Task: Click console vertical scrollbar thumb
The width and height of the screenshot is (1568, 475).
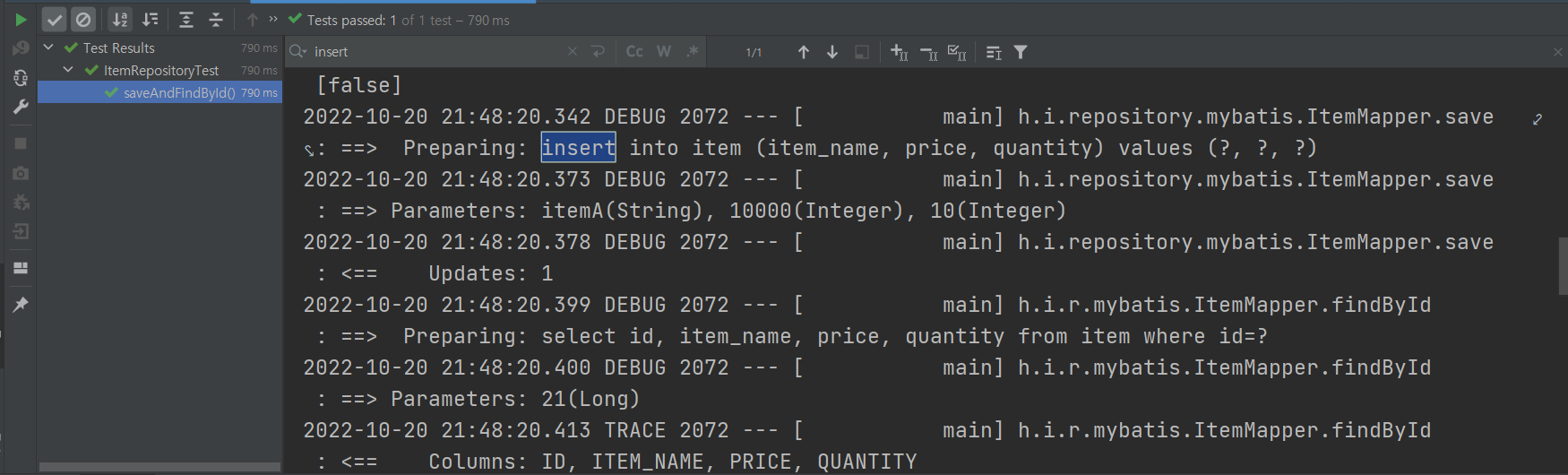Action: tap(1562, 265)
